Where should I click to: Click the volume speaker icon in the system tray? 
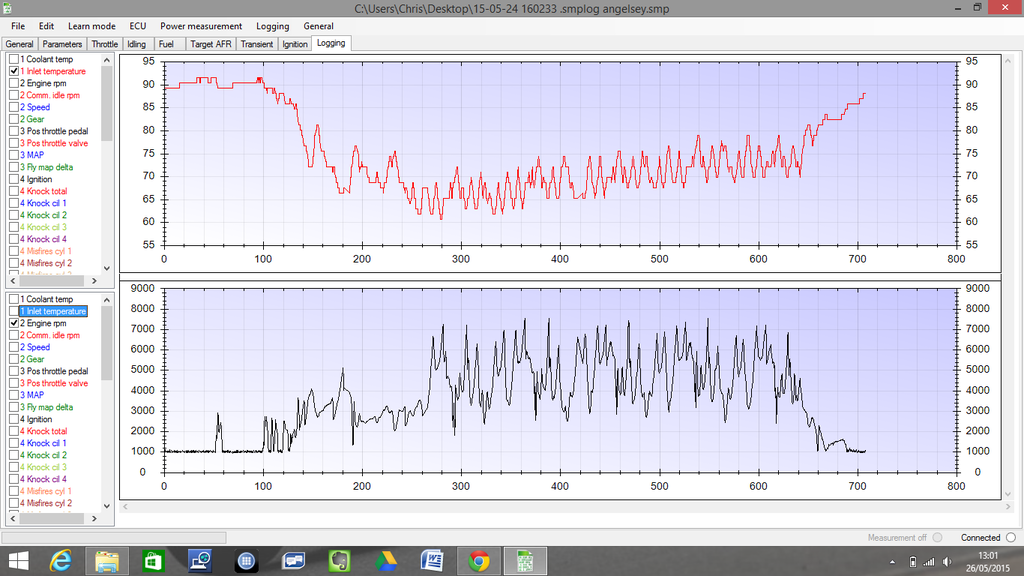point(945,561)
